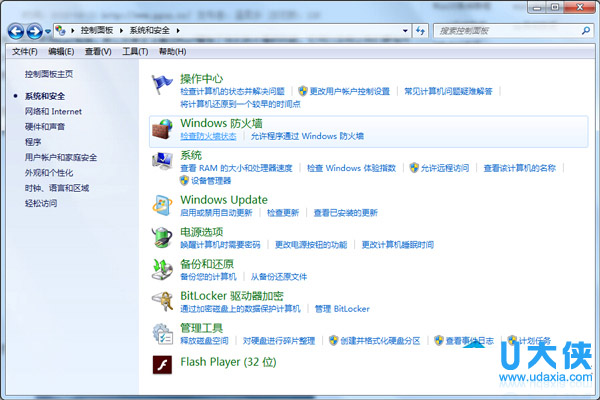The width and height of the screenshot is (600, 400).
Task: Click the System computer monitor icon
Action: pyautogui.click(x=162, y=161)
